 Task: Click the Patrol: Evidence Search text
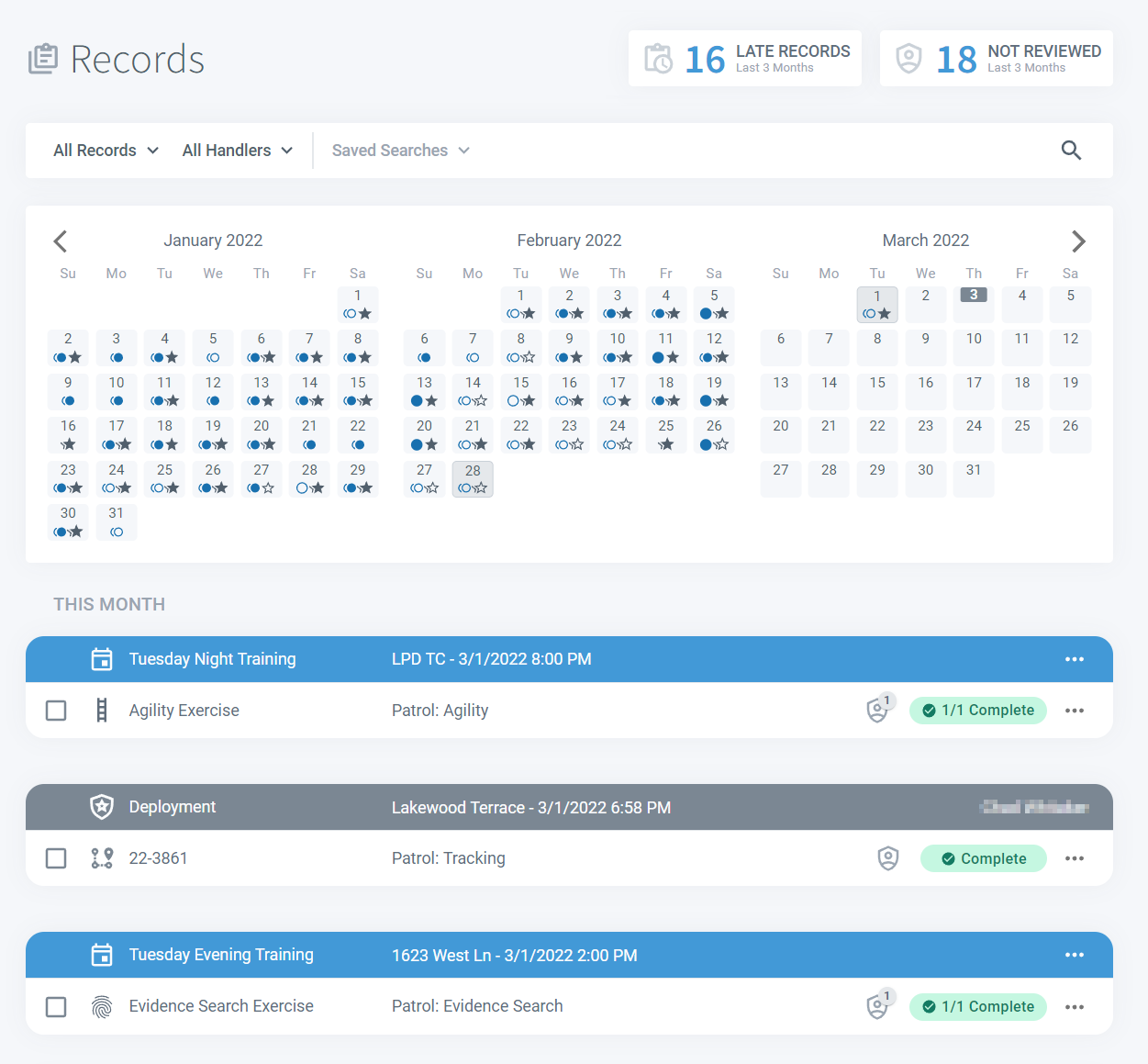point(477,1006)
